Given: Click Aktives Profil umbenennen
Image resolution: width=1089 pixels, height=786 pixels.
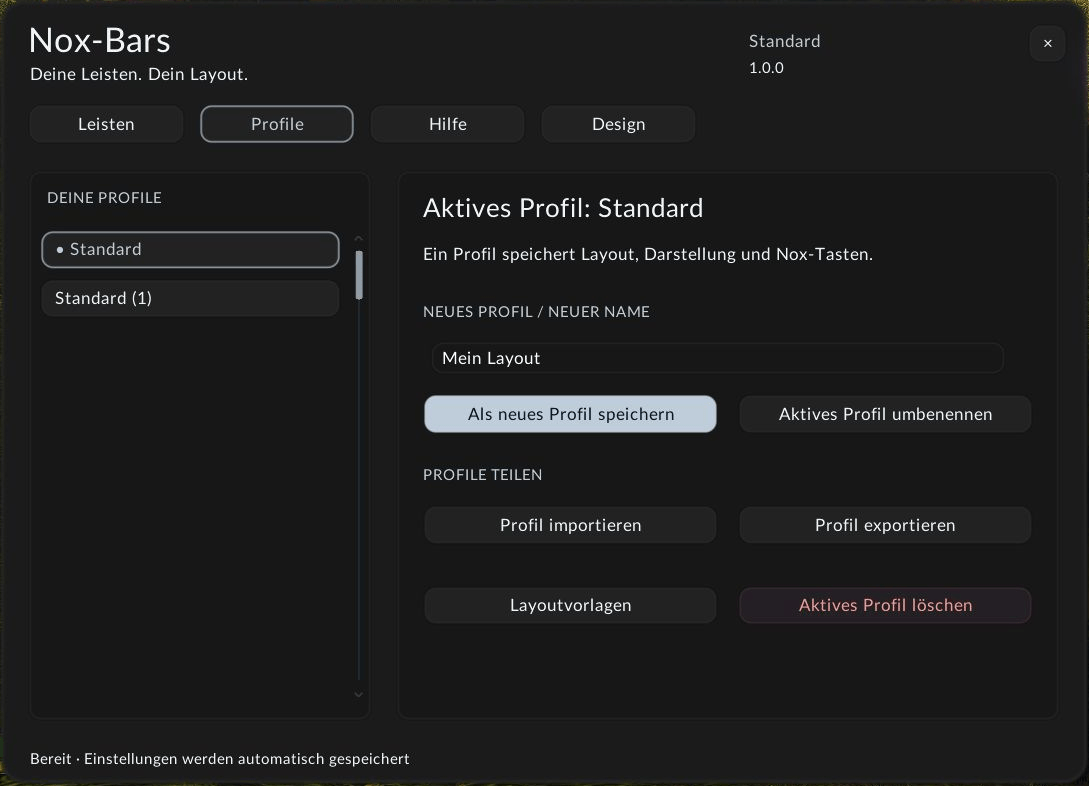Looking at the screenshot, I should pos(885,415).
